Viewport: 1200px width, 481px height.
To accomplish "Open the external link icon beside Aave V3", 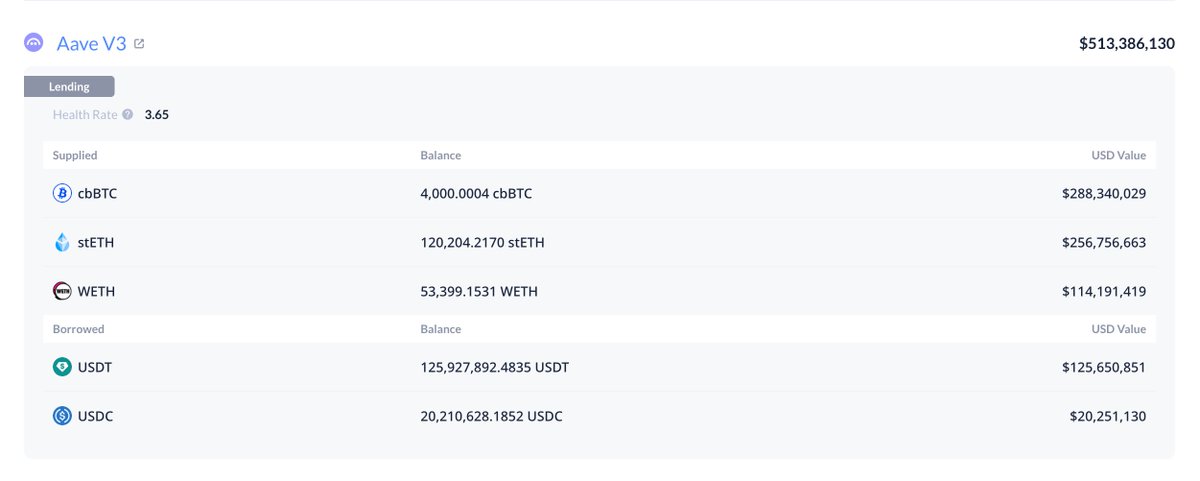I will 139,44.
